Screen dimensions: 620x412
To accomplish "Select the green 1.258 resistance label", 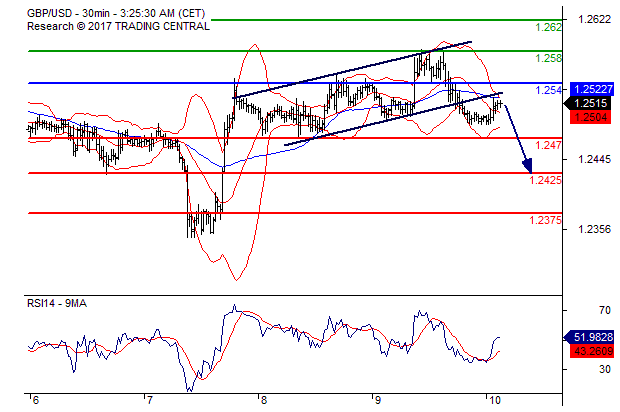I will tap(548, 59).
